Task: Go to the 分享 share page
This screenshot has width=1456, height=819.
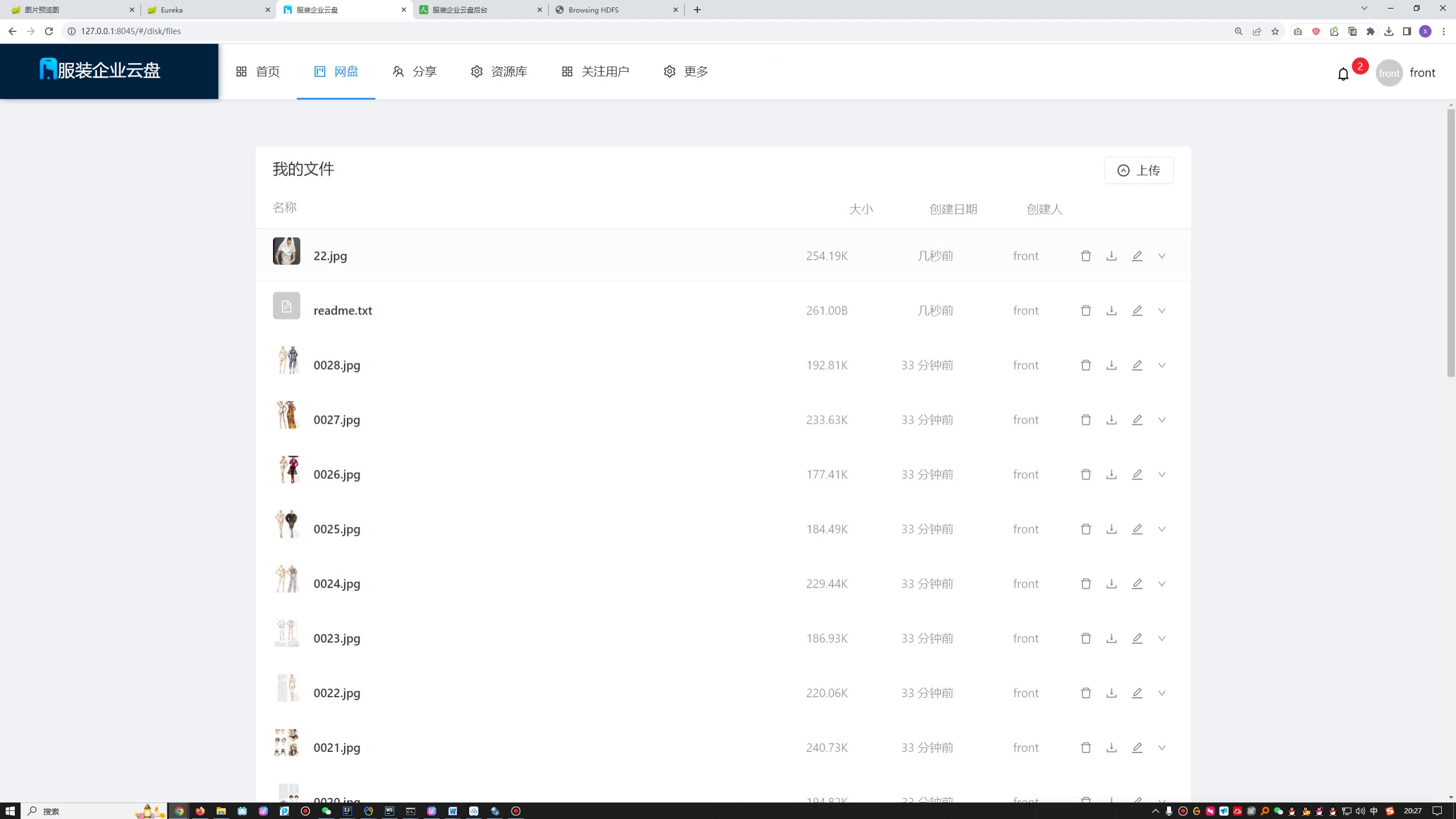Action: (415, 72)
